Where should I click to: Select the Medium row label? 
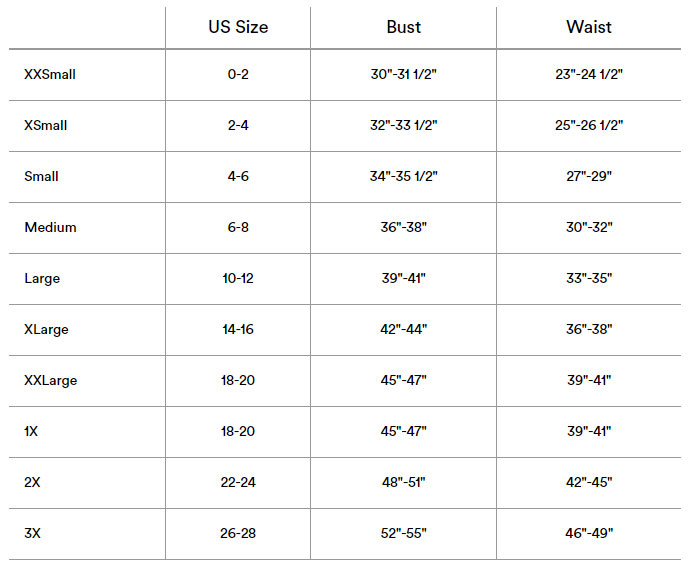pyautogui.click(x=50, y=227)
